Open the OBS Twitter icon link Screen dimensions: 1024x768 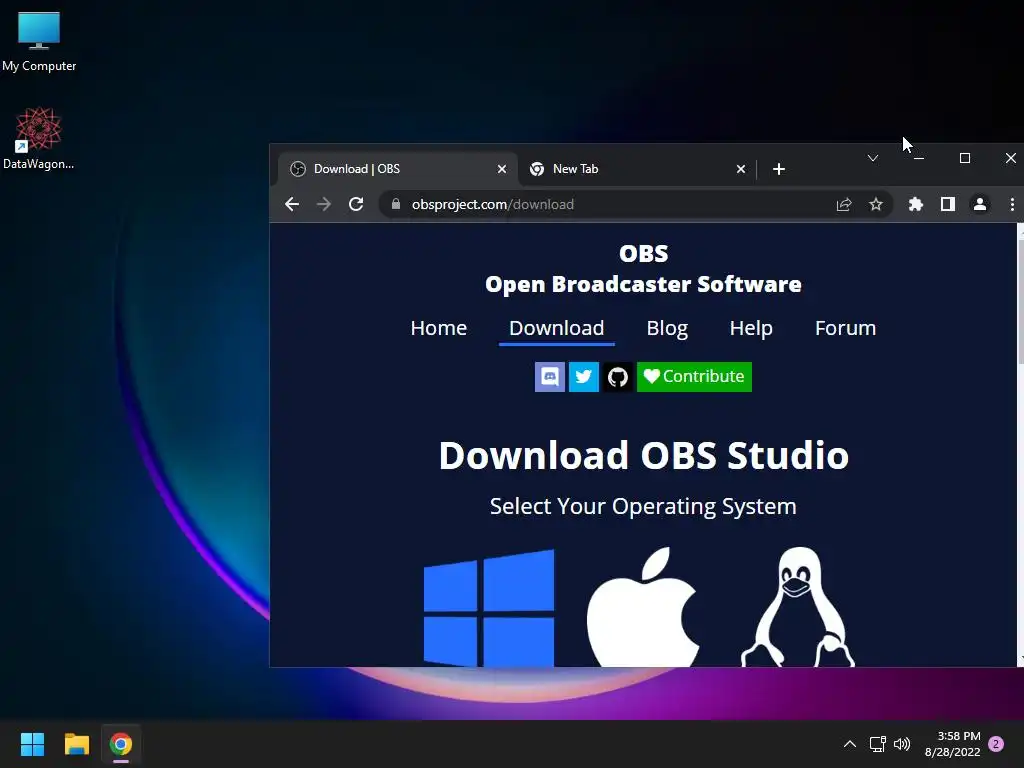584,377
